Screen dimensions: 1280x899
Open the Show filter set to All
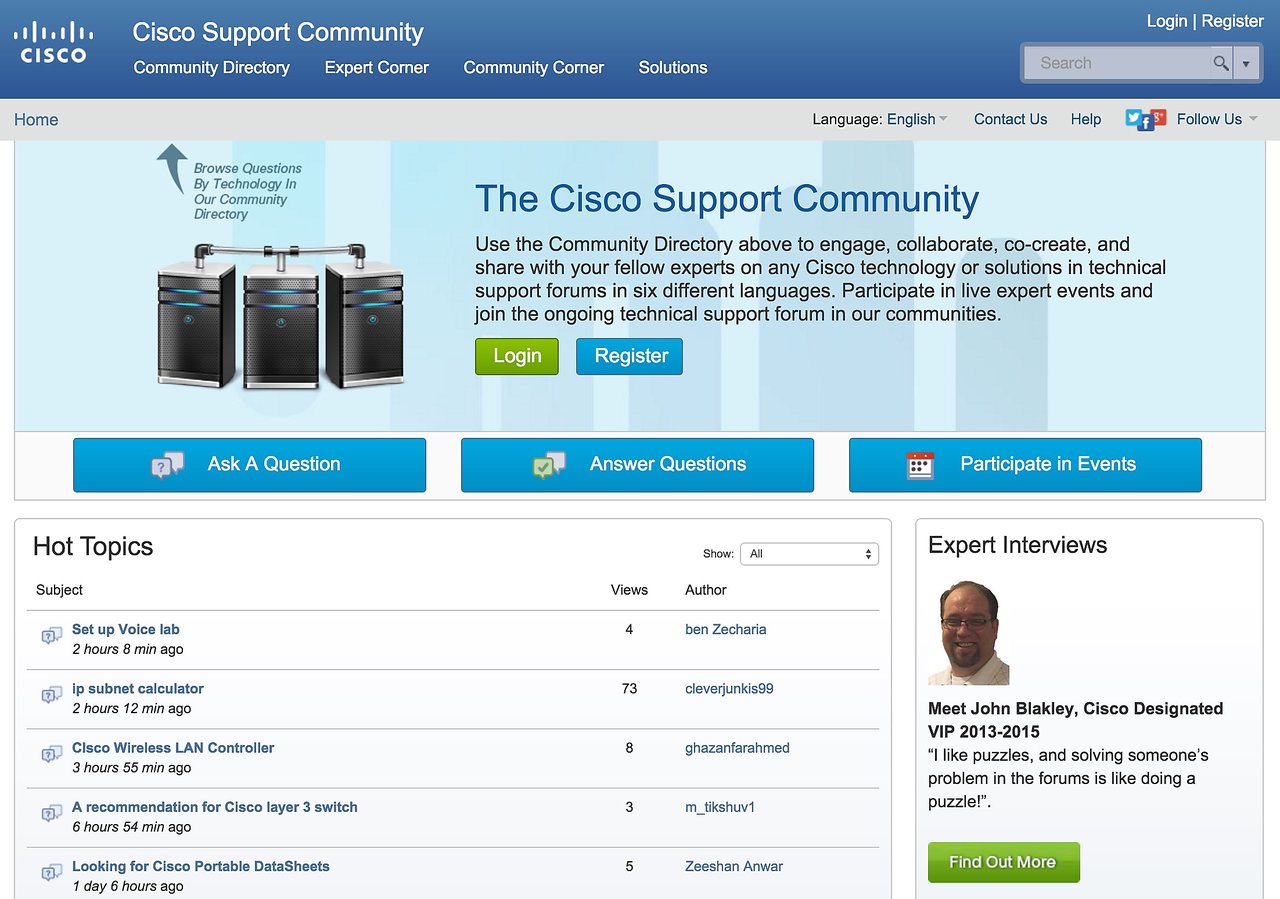pyautogui.click(x=809, y=553)
